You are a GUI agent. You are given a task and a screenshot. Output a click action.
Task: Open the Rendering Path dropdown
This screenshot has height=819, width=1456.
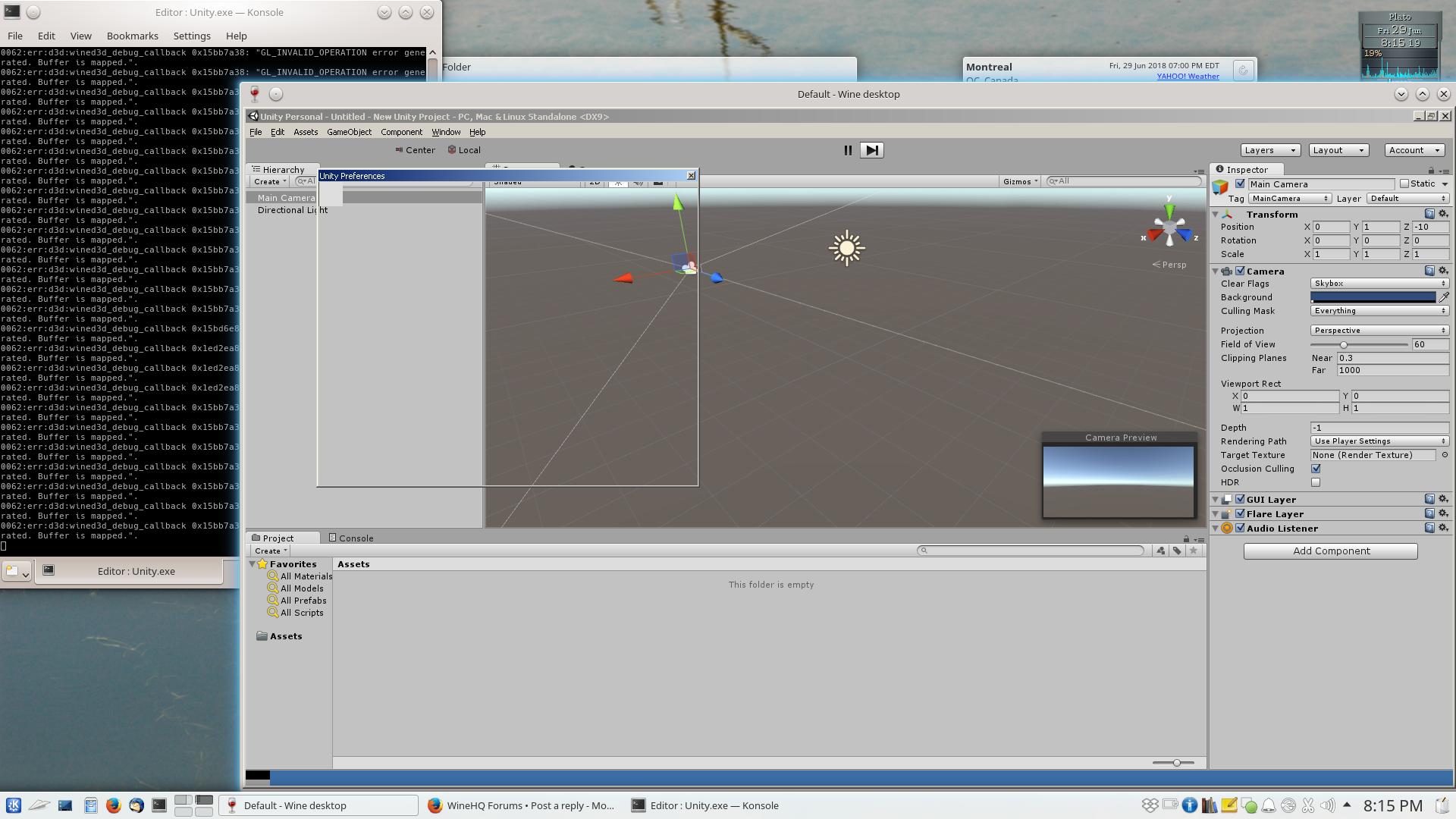click(1379, 441)
